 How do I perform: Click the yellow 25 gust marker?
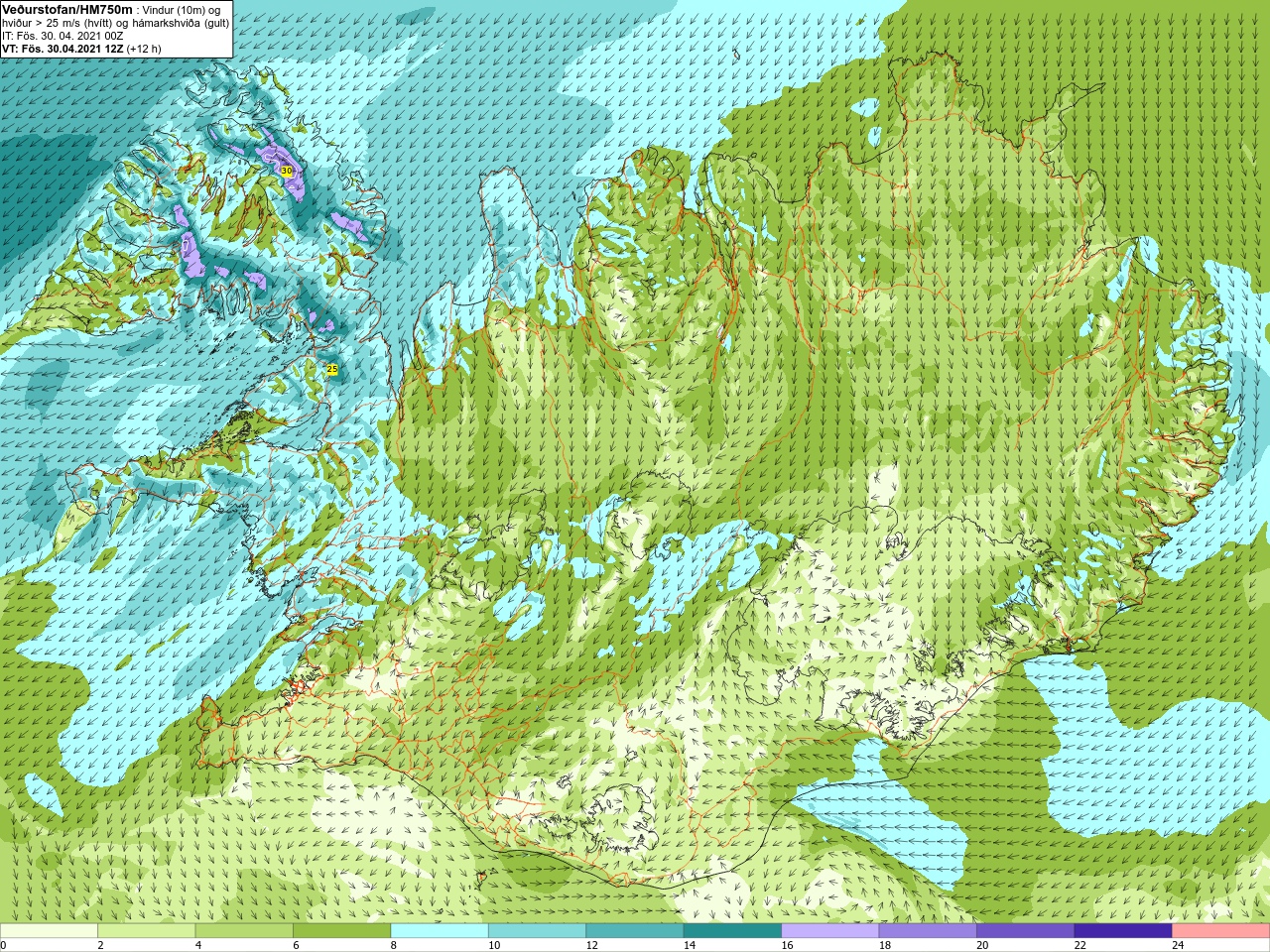click(x=332, y=369)
